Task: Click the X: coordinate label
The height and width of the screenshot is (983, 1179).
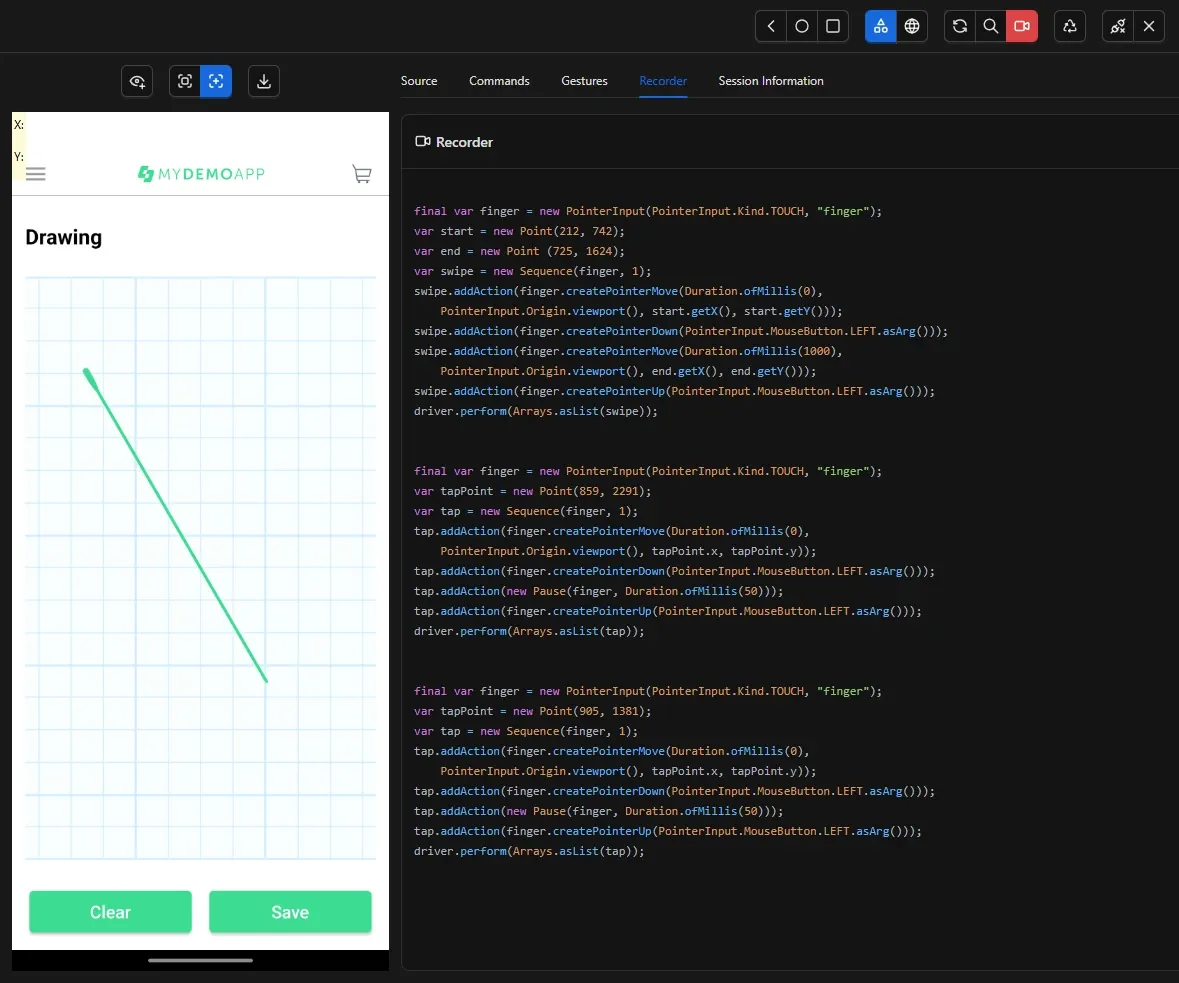Action: (19, 125)
